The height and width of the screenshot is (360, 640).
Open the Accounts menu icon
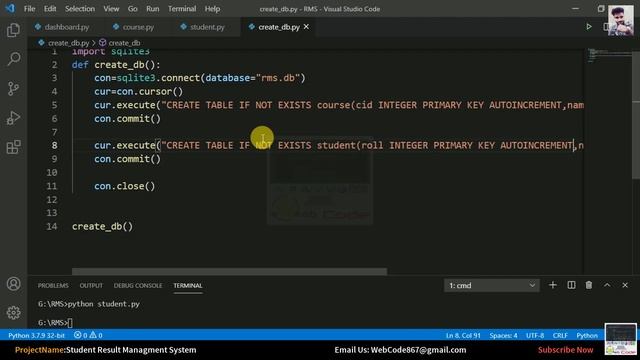[13, 284]
